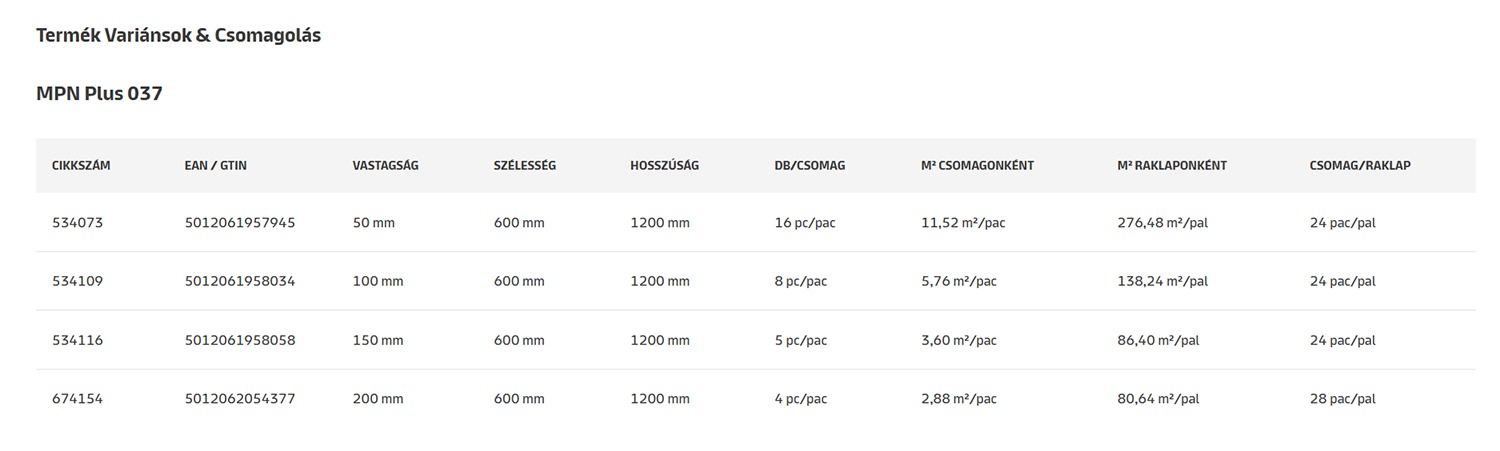This screenshot has width=1500, height=451.
Task: Click the 276,48 m²/pal cell
Action: pyautogui.click(x=1162, y=223)
